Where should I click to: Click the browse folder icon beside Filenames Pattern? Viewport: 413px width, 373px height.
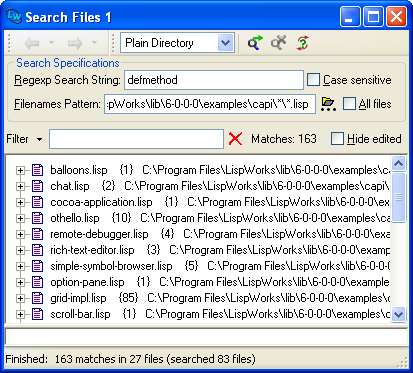(328, 104)
